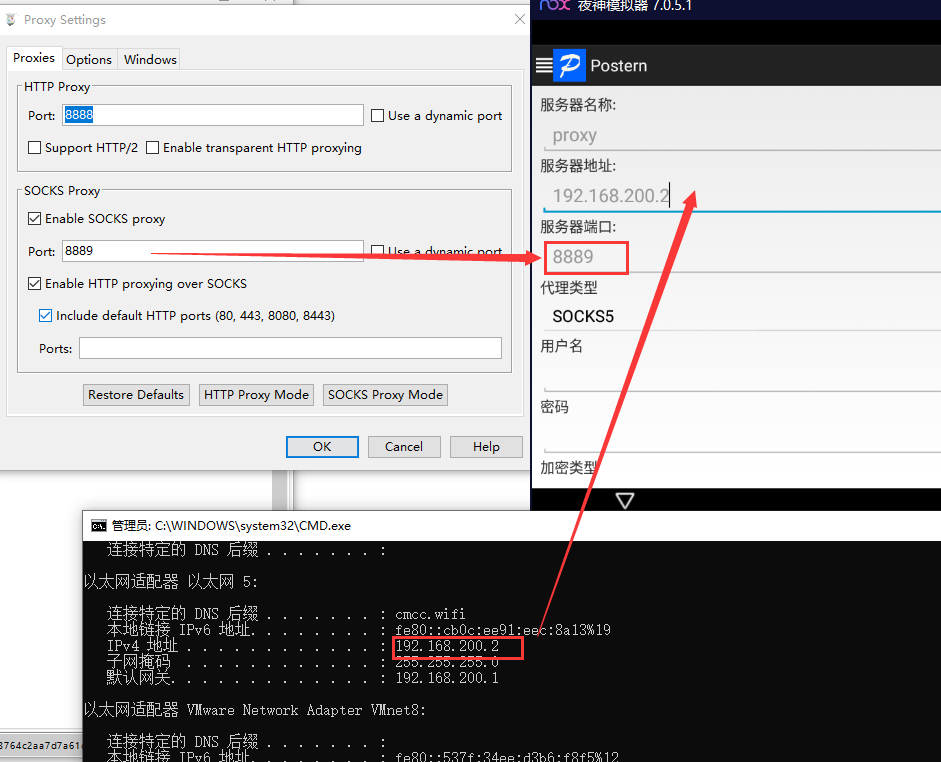Confirm settings with the OK button
This screenshot has height=762, width=941.
pos(322,447)
